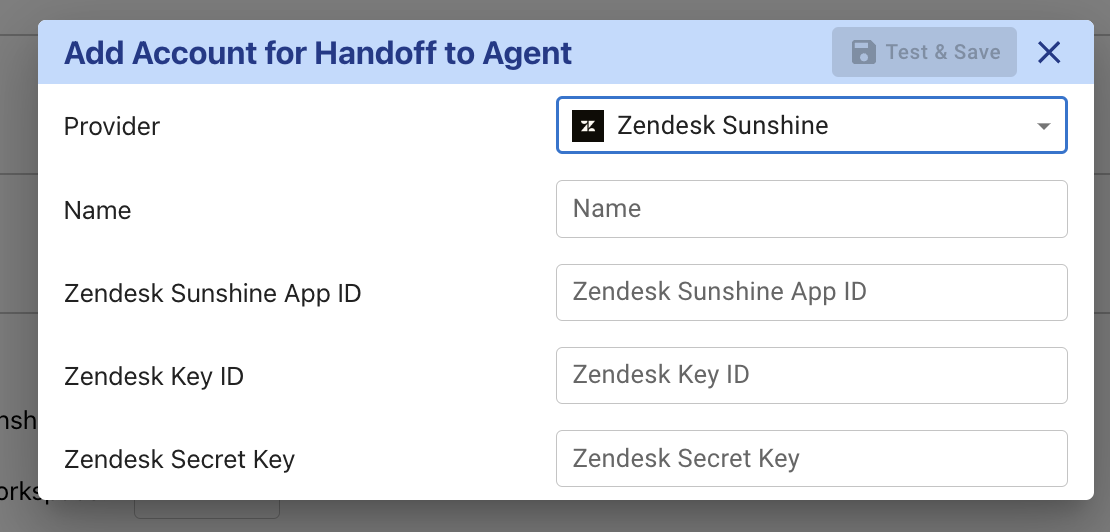Click the Zendesk Key ID label
This screenshot has width=1110, height=532.
pos(154,376)
